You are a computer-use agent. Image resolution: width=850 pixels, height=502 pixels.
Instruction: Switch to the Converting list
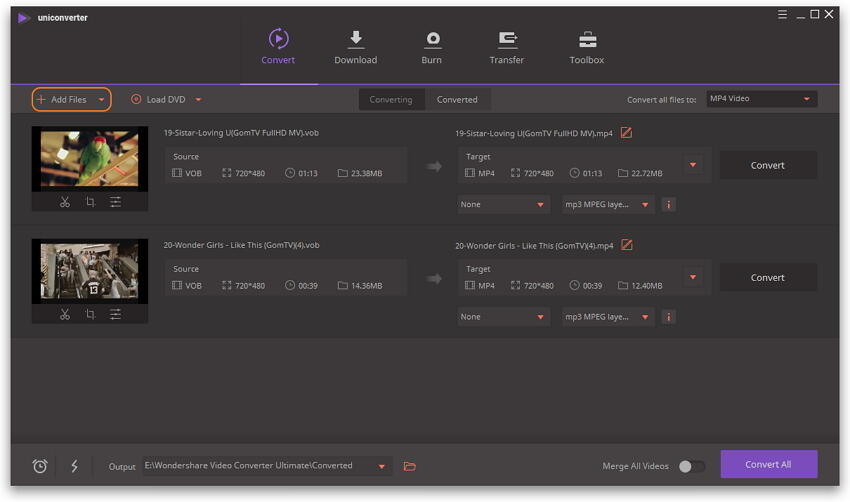tap(391, 100)
